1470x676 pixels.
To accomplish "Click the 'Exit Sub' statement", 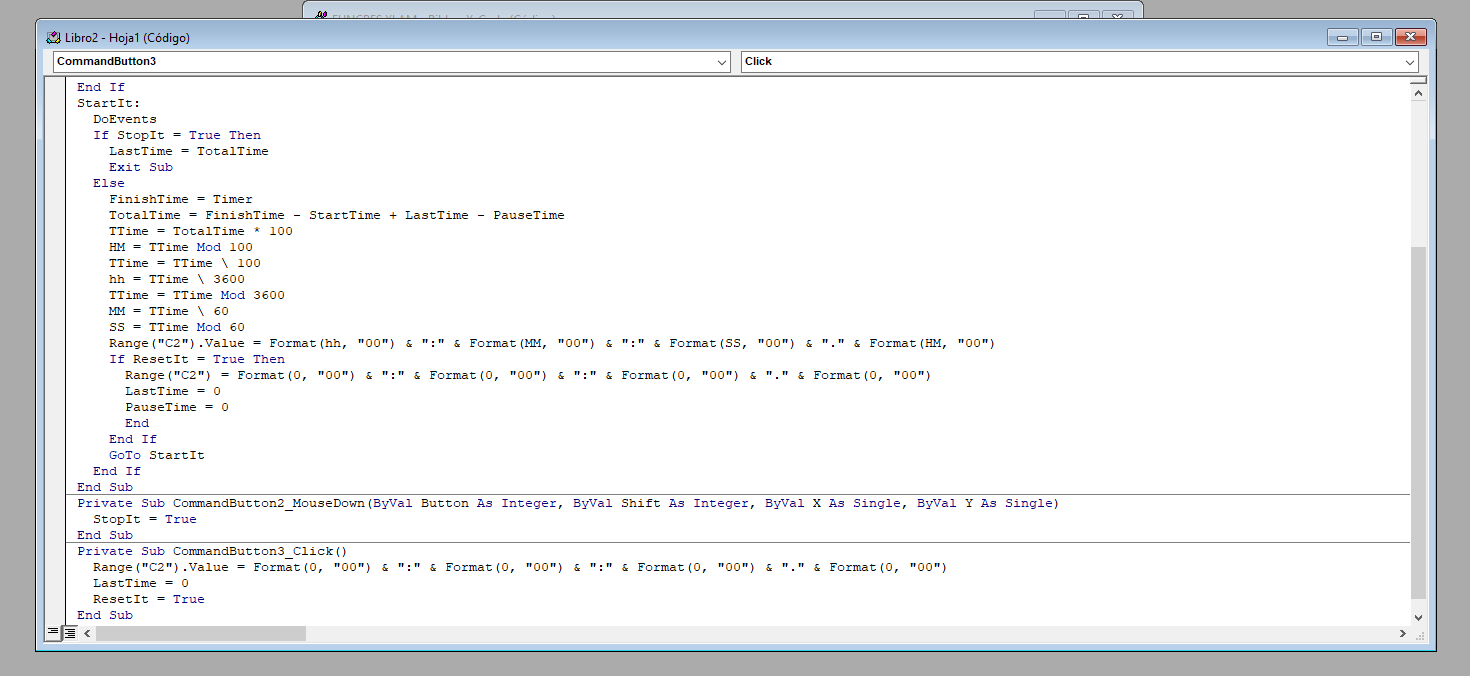I will (x=140, y=167).
